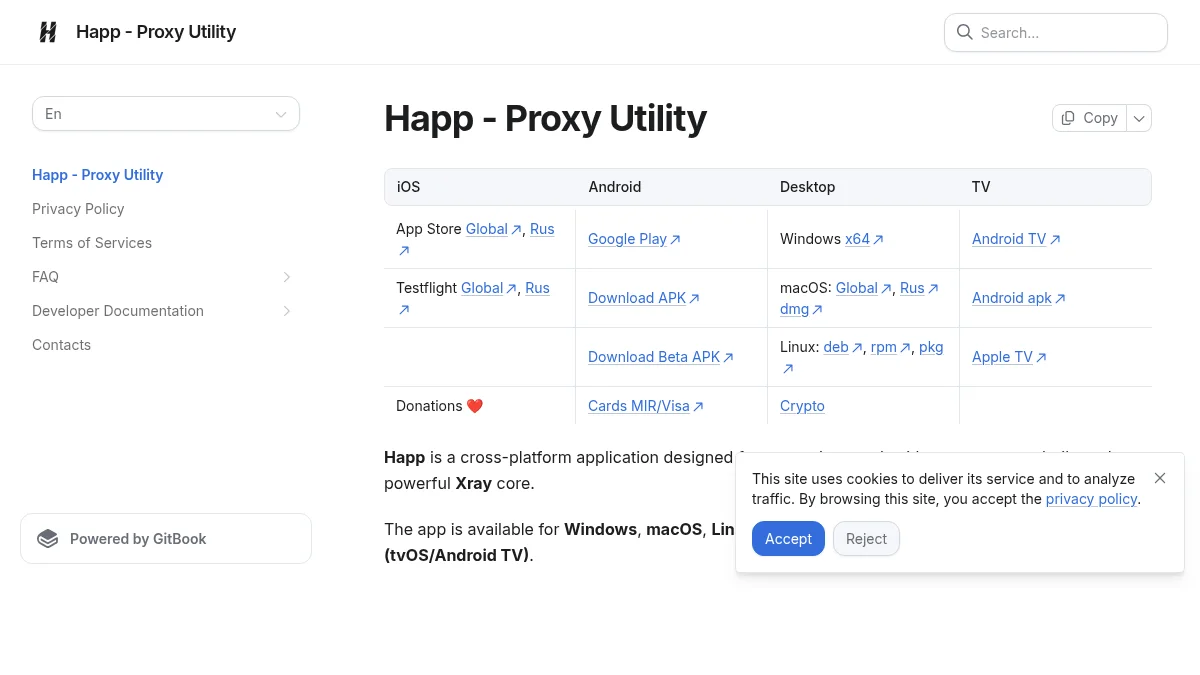Open Terms of Services sidebar page
This screenshot has height=675, width=1200.
click(92, 243)
